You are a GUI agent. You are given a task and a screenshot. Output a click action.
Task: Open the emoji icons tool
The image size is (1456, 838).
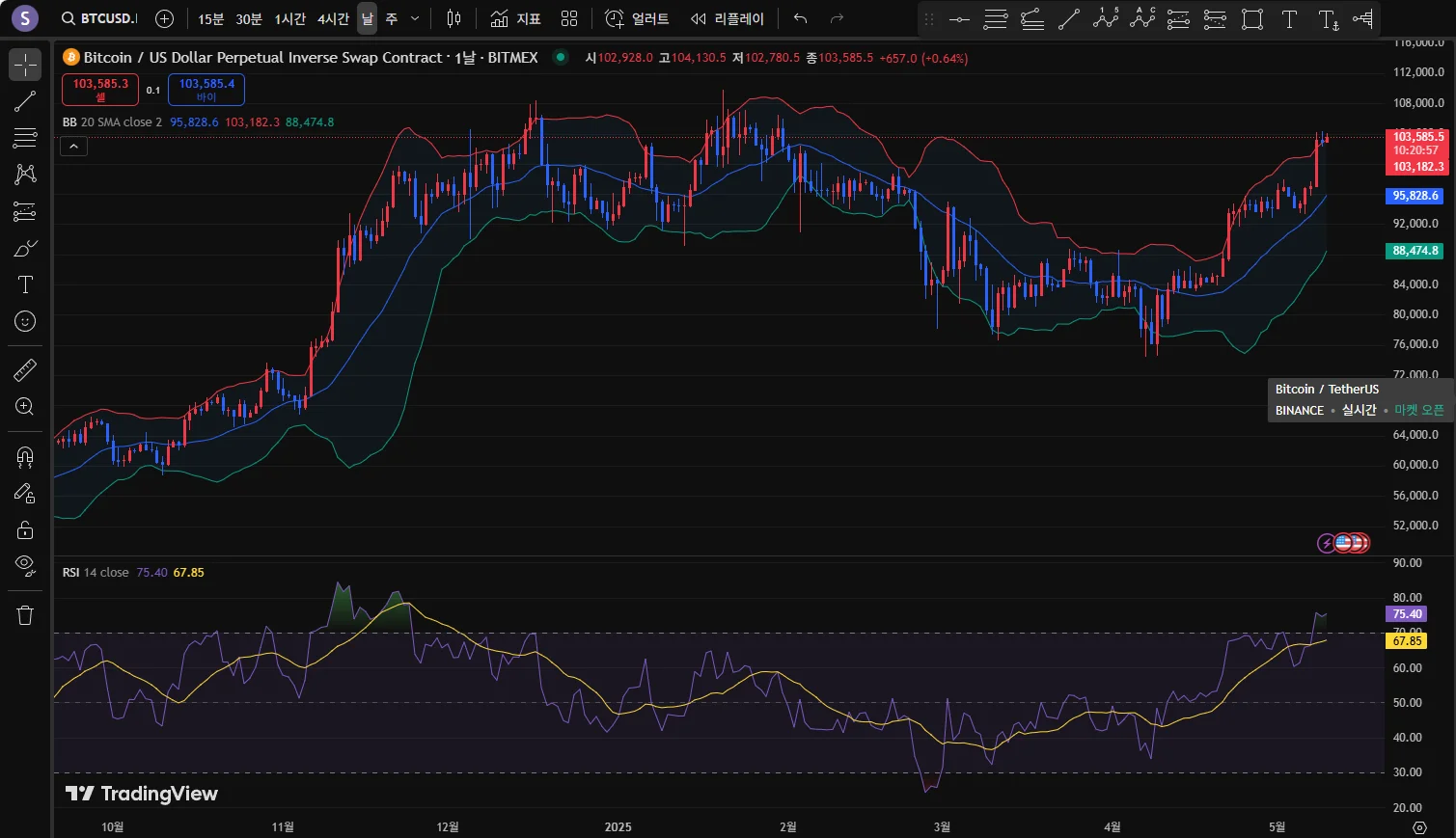coord(25,321)
